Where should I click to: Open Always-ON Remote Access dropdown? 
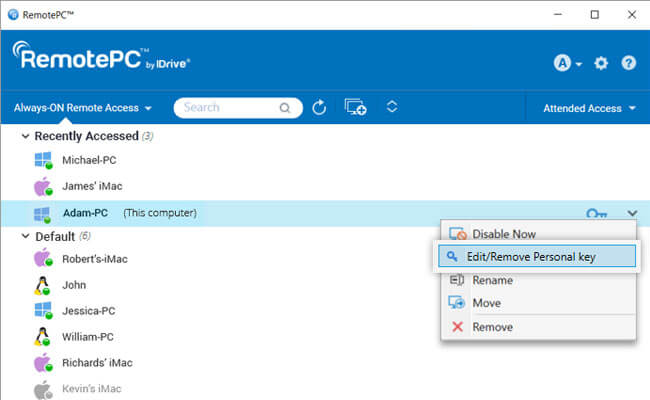pyautogui.click(x=82, y=108)
